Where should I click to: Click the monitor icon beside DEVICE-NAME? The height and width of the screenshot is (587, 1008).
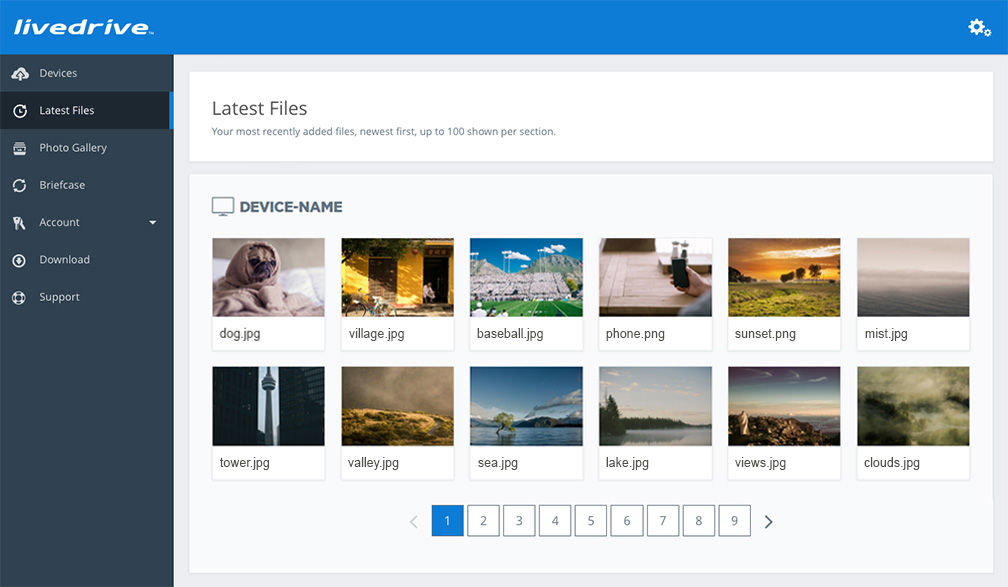click(222, 206)
